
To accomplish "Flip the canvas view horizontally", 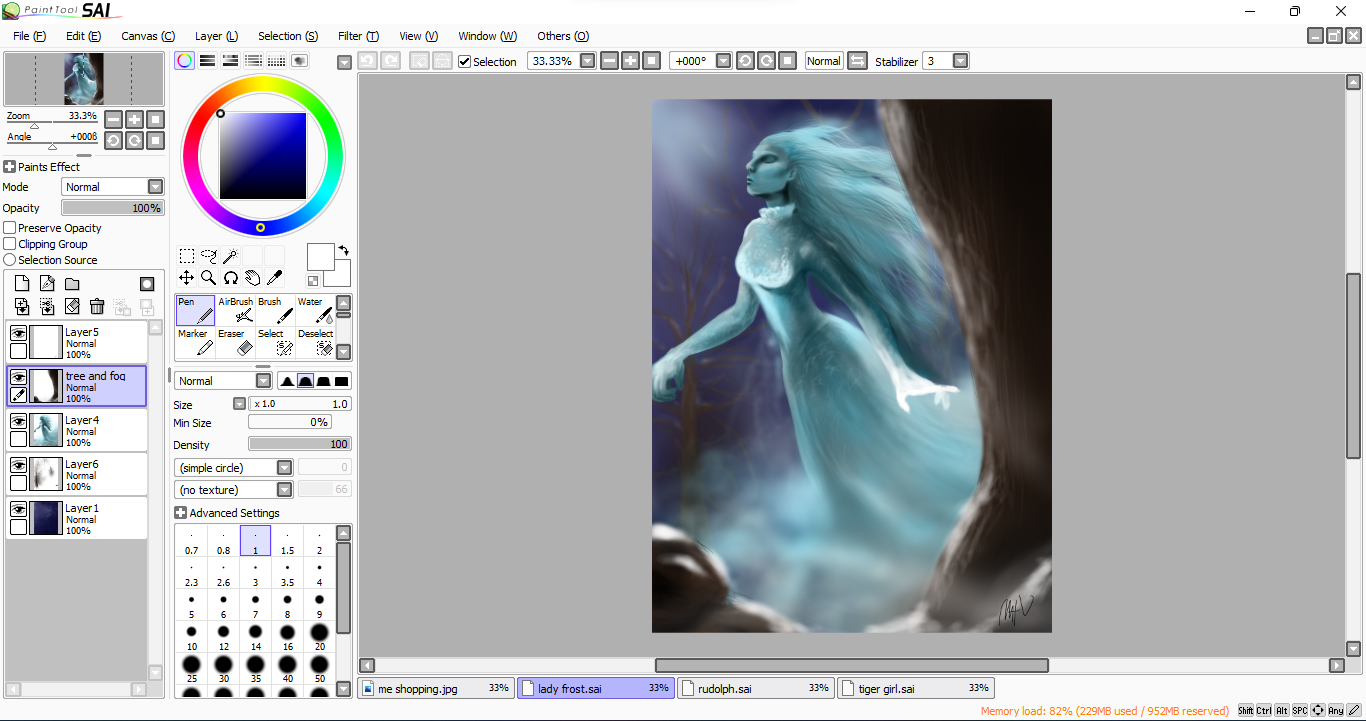I will click(857, 61).
